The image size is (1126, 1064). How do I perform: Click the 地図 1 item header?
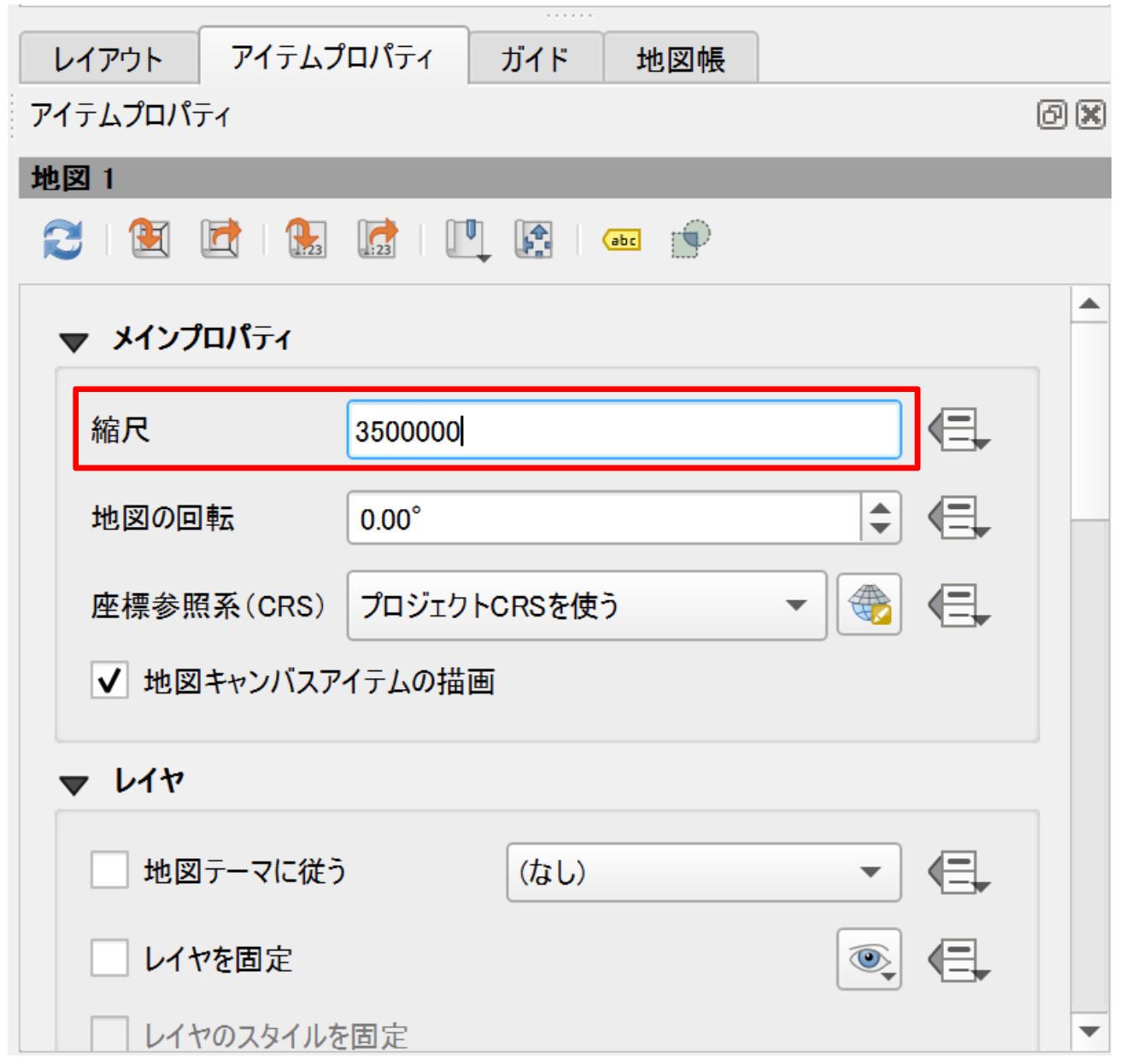tap(565, 178)
